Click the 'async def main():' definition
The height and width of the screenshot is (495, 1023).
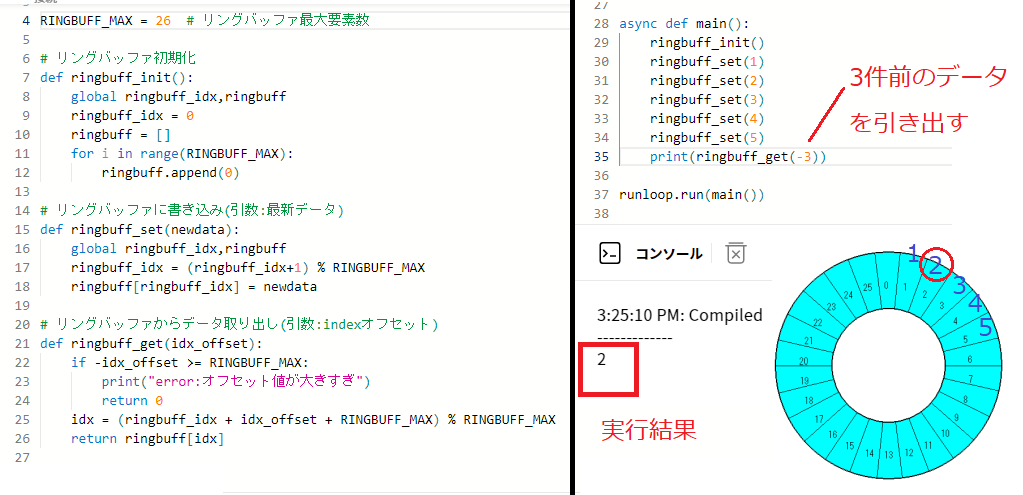tap(683, 24)
